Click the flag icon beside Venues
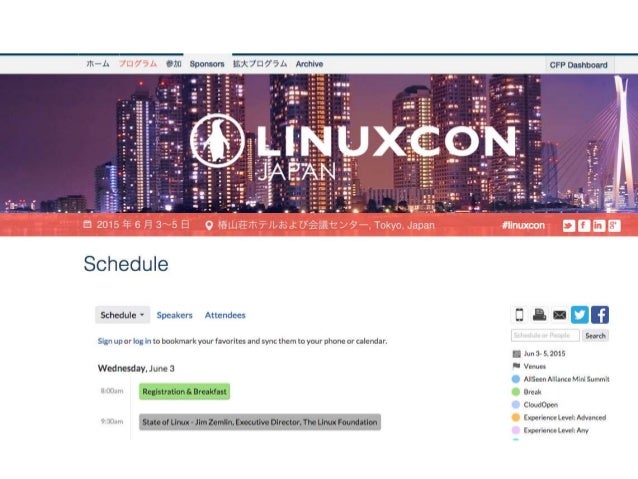The height and width of the screenshot is (479, 638). pos(516,366)
